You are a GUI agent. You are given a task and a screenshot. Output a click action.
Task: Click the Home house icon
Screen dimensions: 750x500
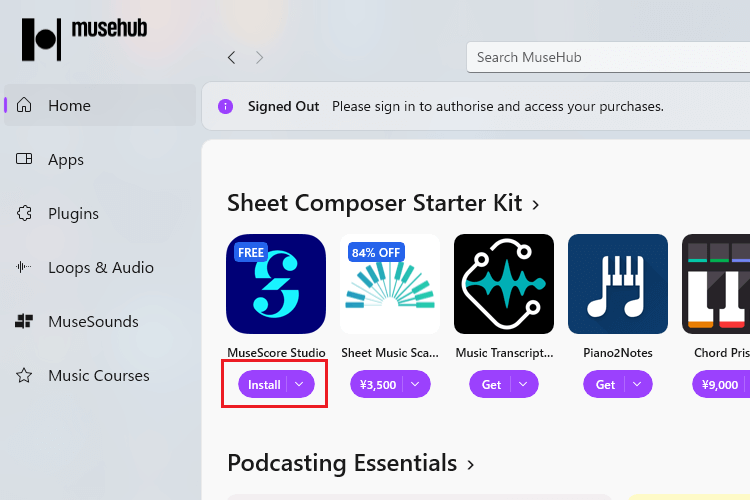pos(24,105)
